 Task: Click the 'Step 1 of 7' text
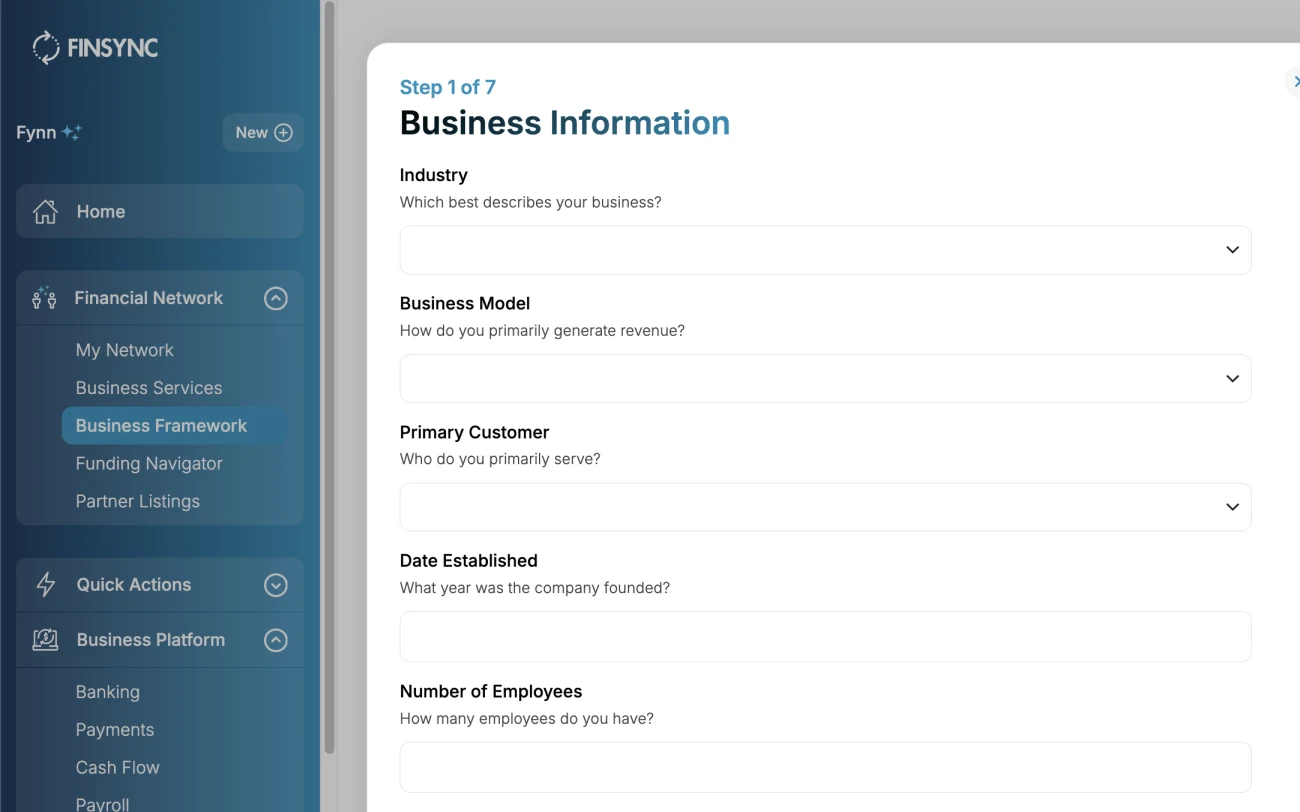coord(448,87)
